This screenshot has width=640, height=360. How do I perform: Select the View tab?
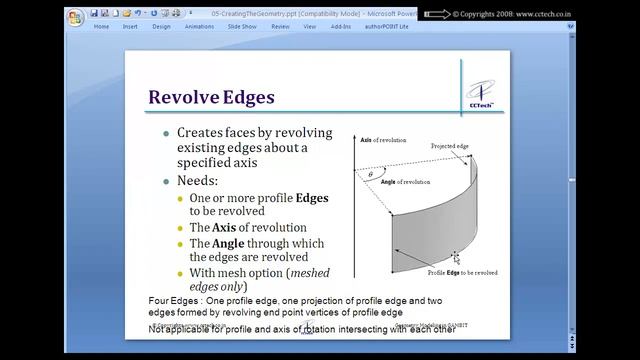coord(309,27)
